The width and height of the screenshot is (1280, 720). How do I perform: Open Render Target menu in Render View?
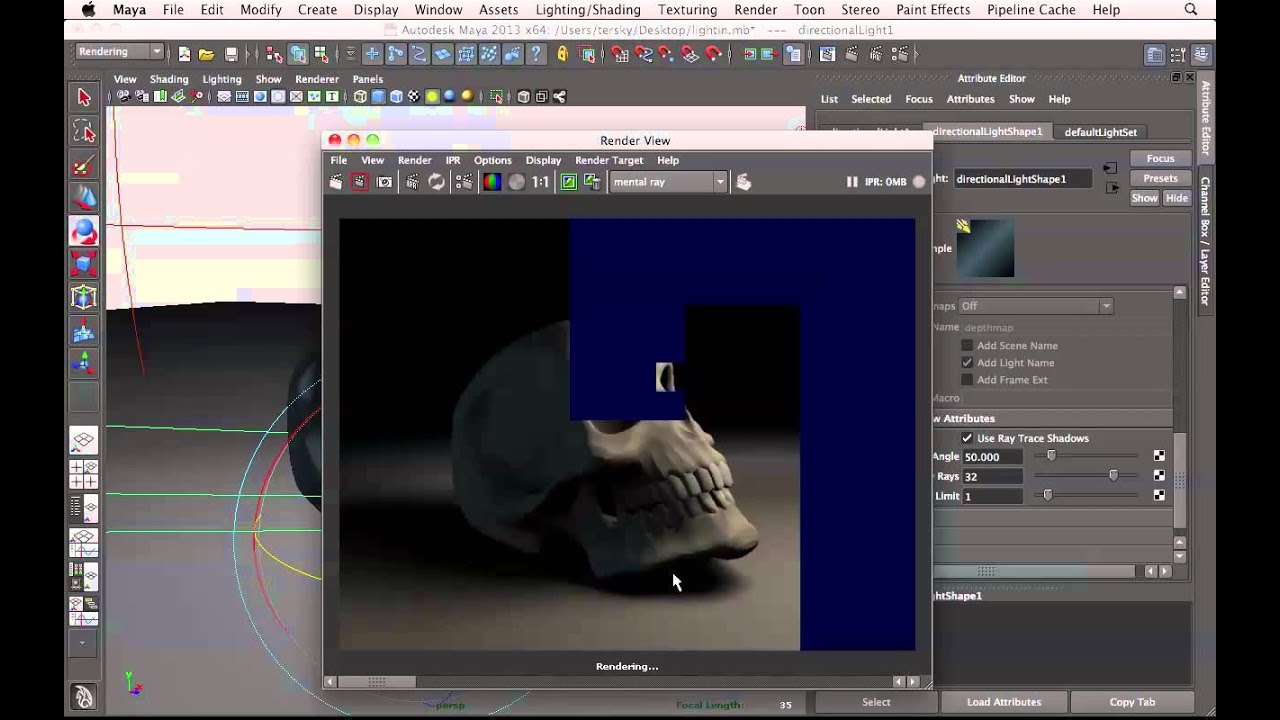coord(609,160)
